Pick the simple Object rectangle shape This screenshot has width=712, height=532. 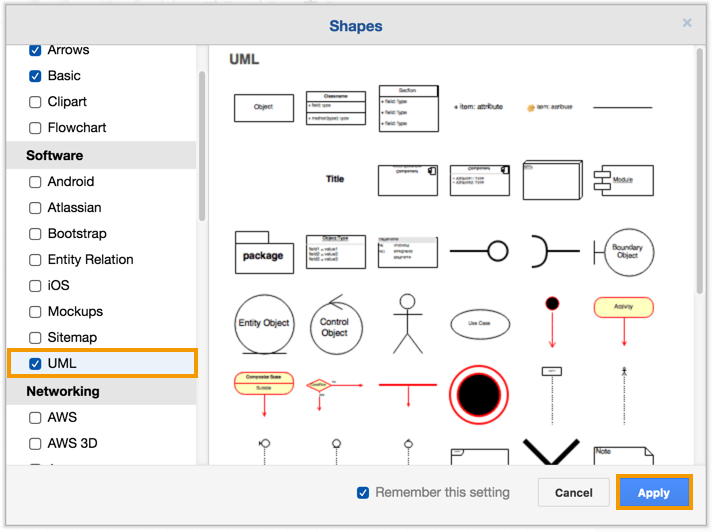click(263, 107)
